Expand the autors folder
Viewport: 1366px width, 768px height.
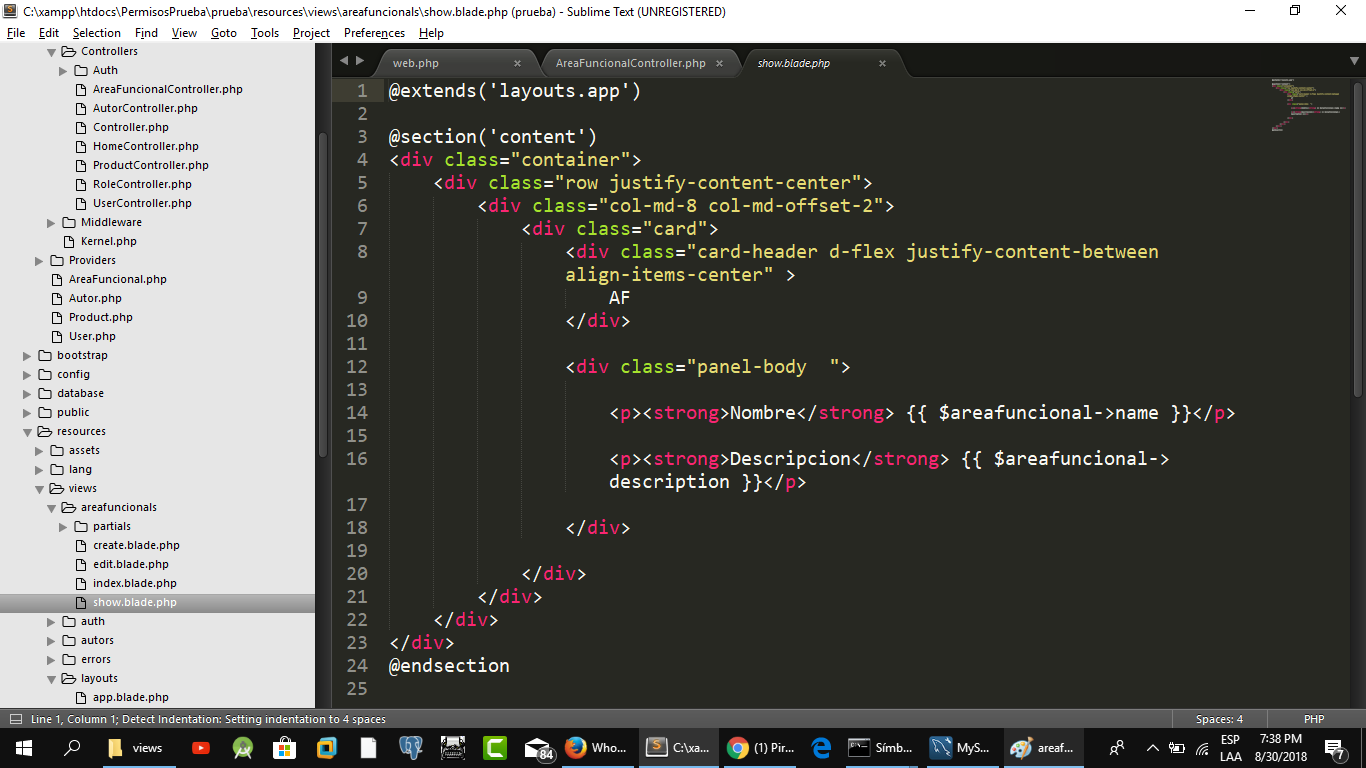52,640
